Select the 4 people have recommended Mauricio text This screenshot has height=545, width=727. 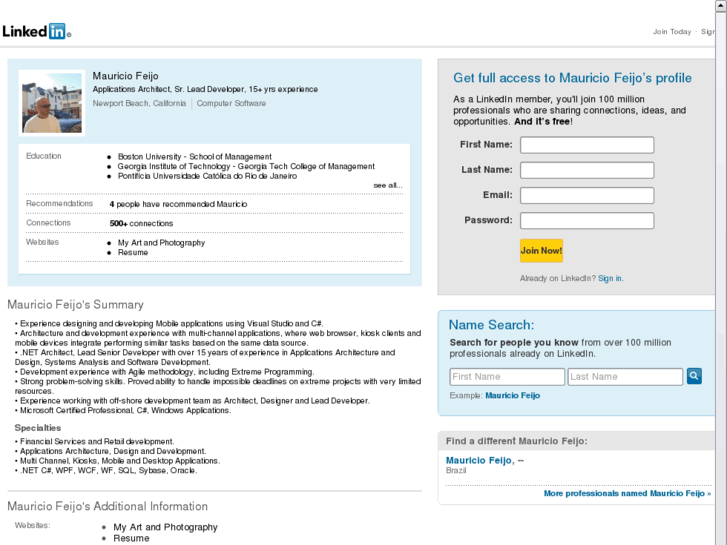pyautogui.click(x=178, y=204)
